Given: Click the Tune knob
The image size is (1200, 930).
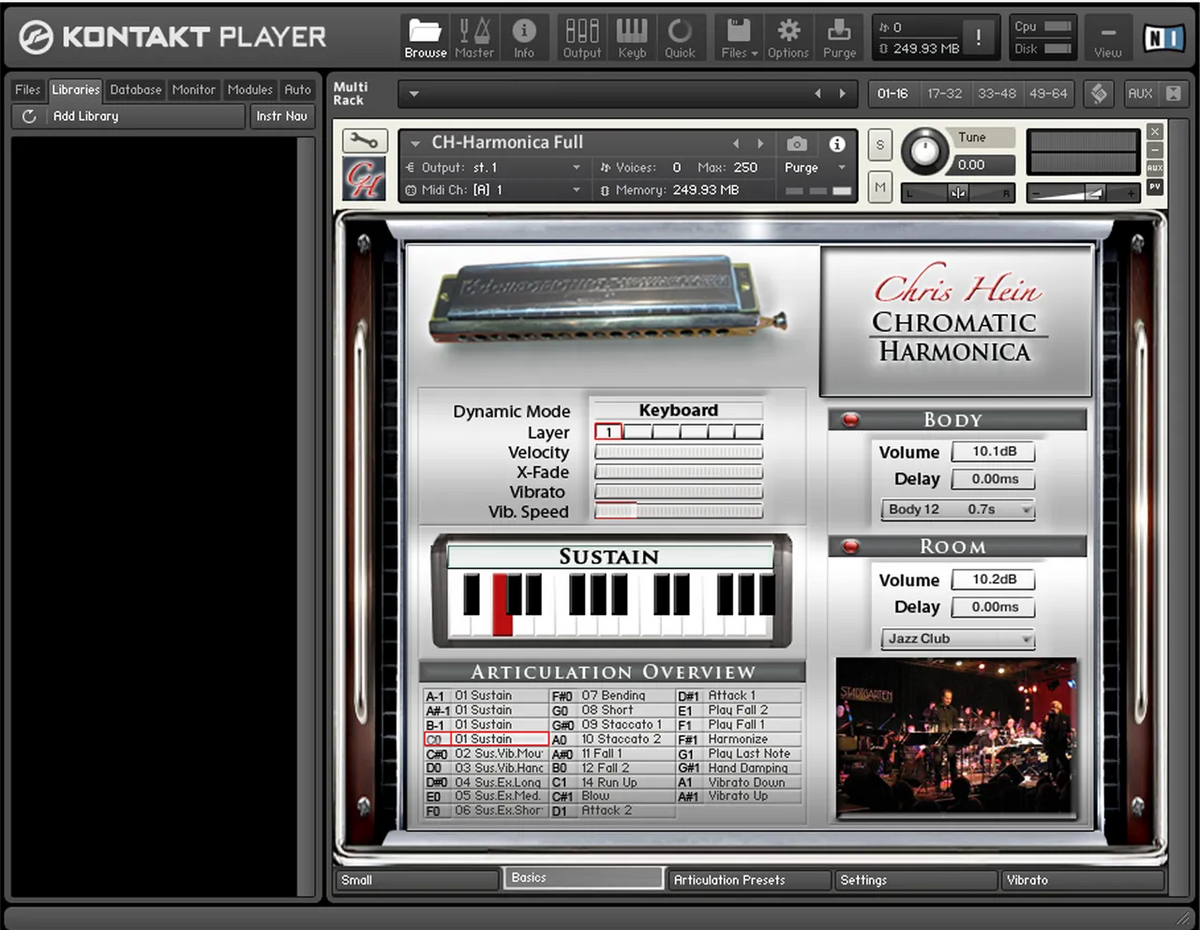Looking at the screenshot, I should point(926,152).
